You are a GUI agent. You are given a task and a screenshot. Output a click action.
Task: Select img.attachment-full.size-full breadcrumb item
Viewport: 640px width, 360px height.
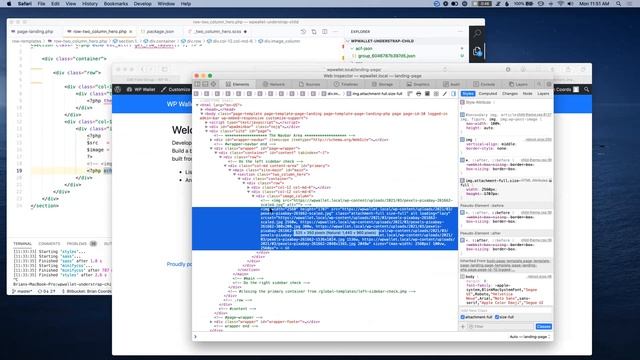click(374, 94)
